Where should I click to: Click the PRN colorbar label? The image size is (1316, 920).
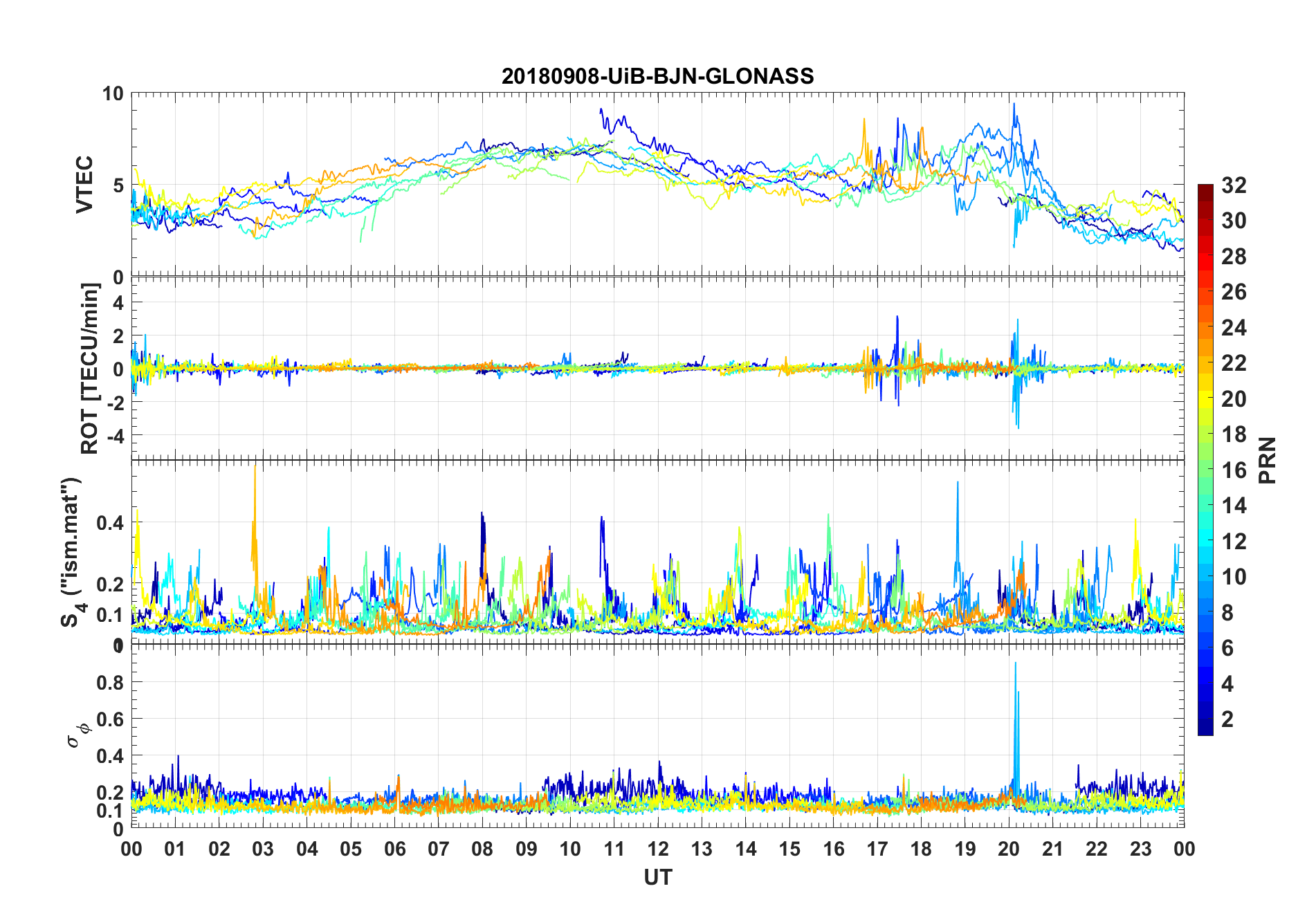[1267, 460]
